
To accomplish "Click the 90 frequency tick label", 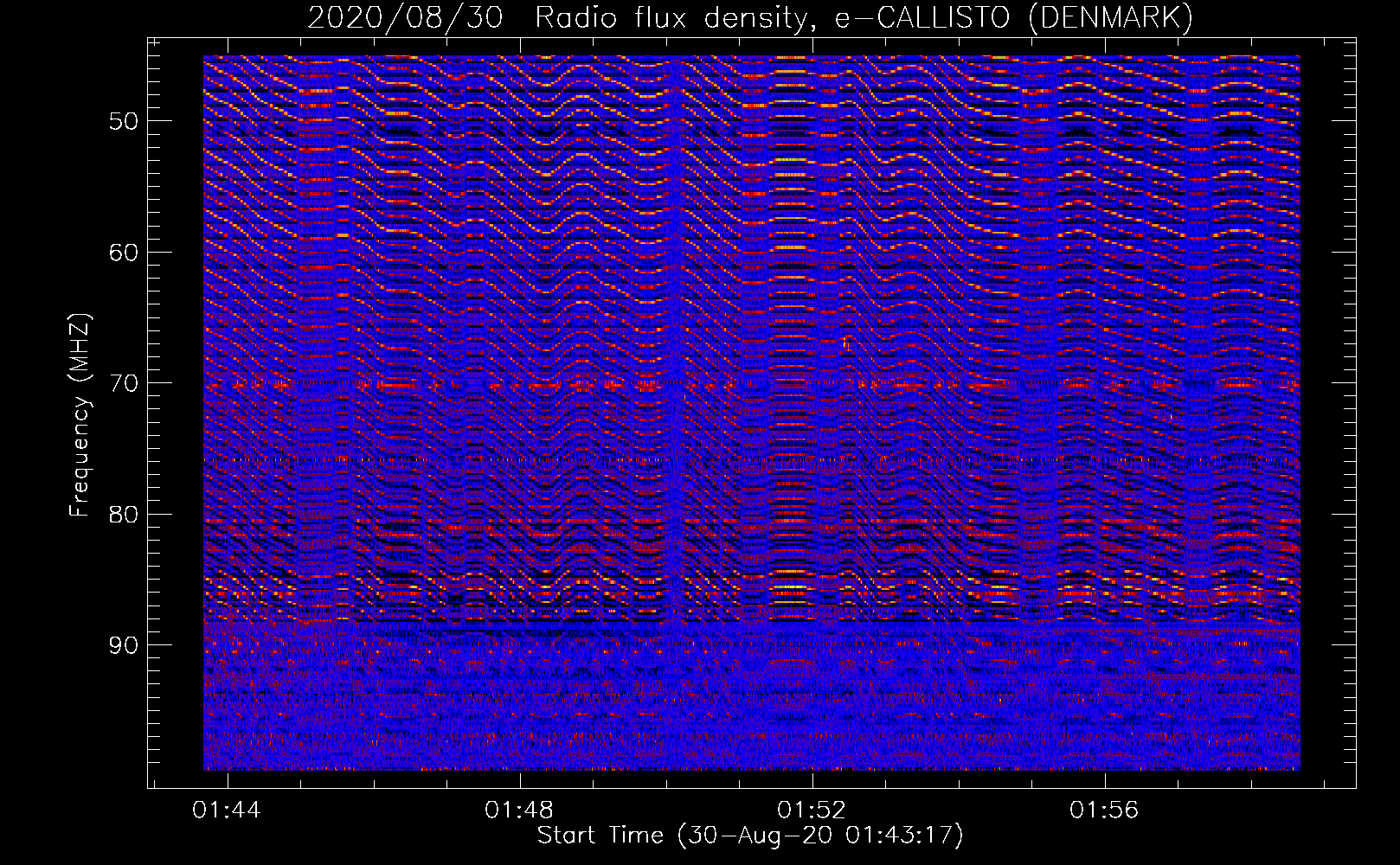I will point(124,645).
